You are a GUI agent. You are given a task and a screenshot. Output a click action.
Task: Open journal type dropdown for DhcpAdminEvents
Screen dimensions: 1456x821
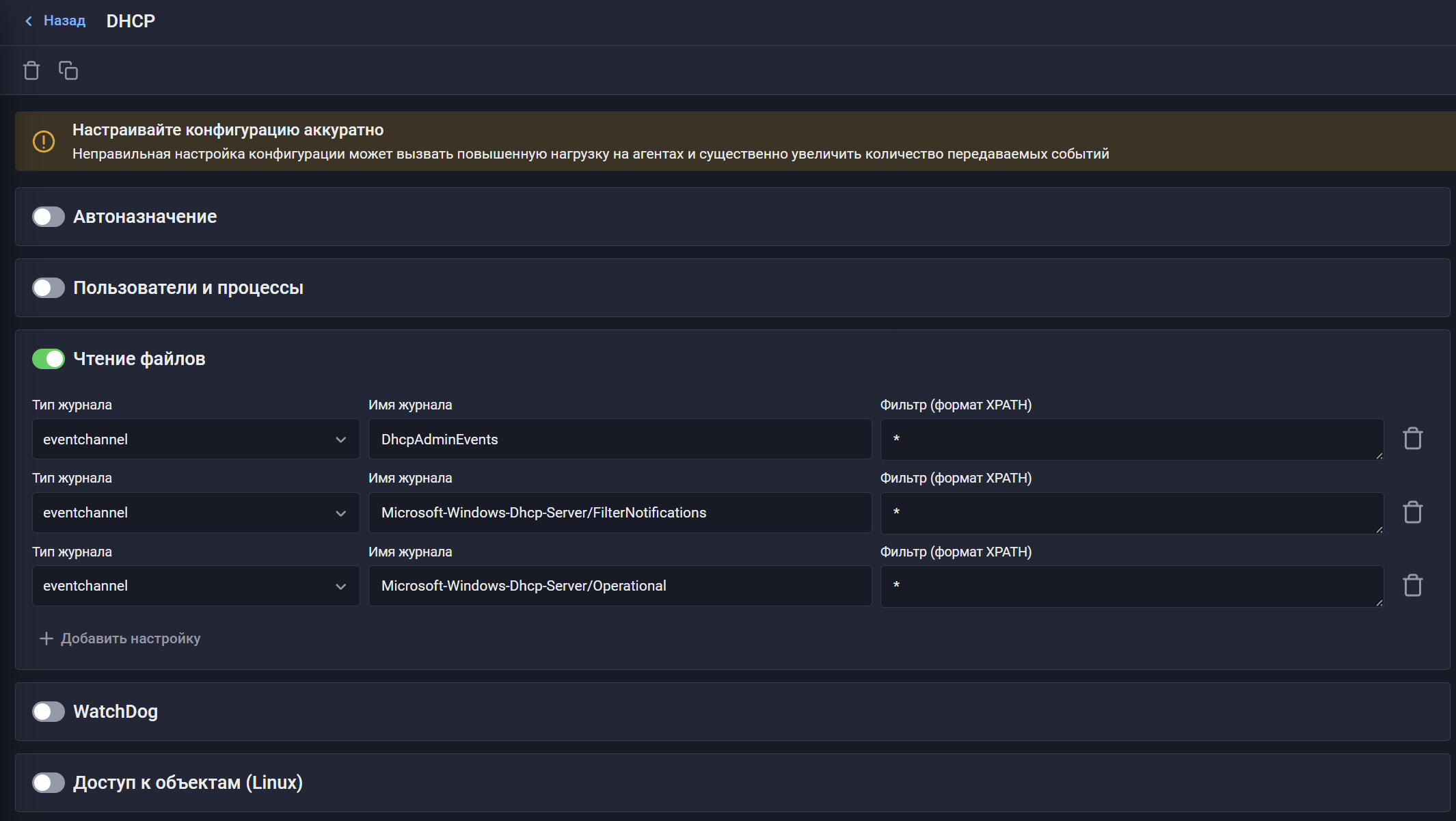pos(196,440)
